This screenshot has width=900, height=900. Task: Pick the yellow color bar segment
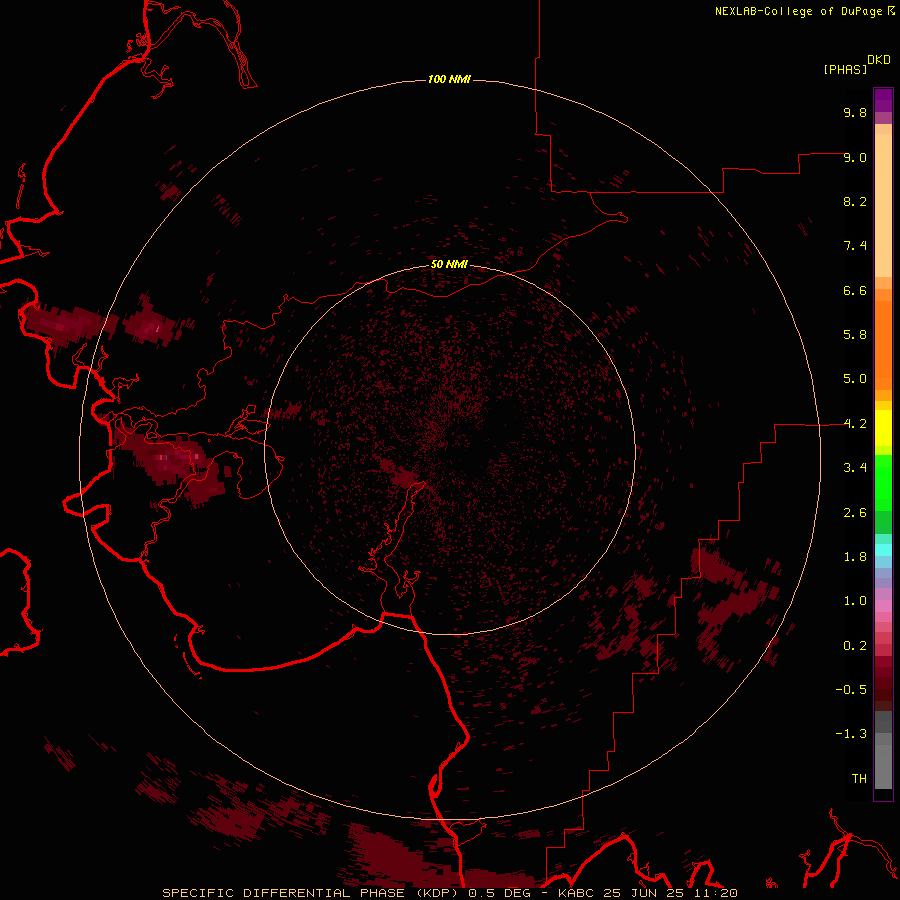(883, 428)
